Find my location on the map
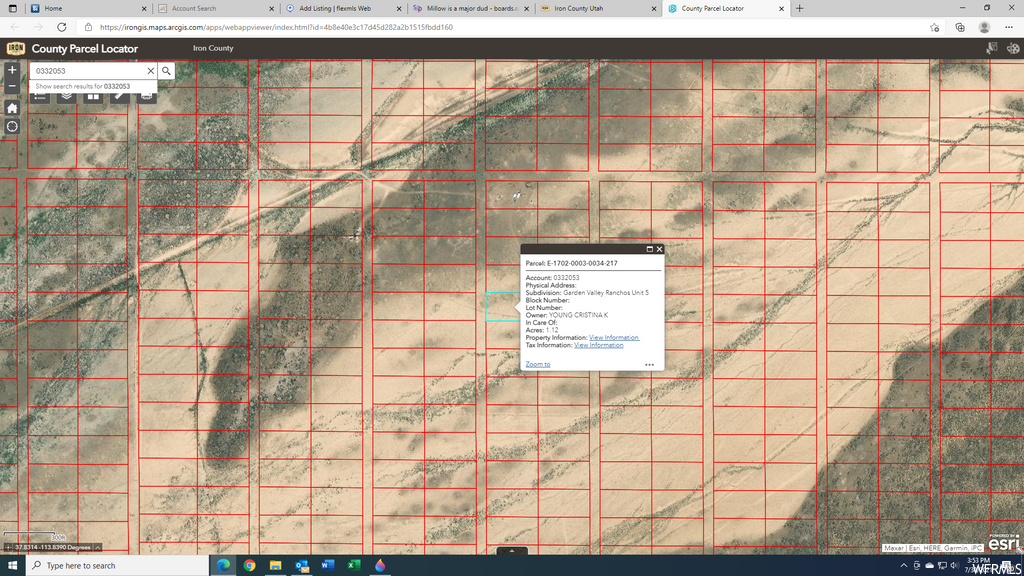The image size is (1024, 576). coord(12,126)
